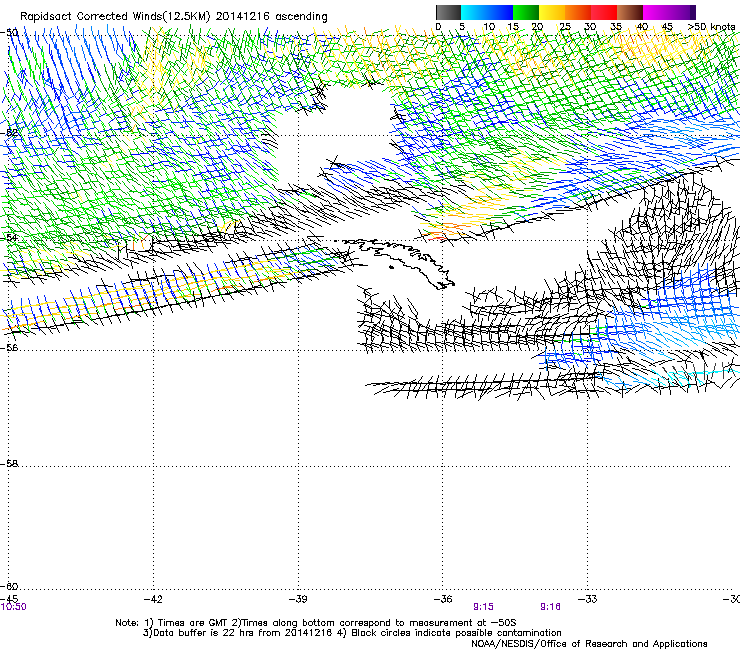Click the latitude label -56
The width and height of the screenshot is (740, 650).
click(9, 347)
